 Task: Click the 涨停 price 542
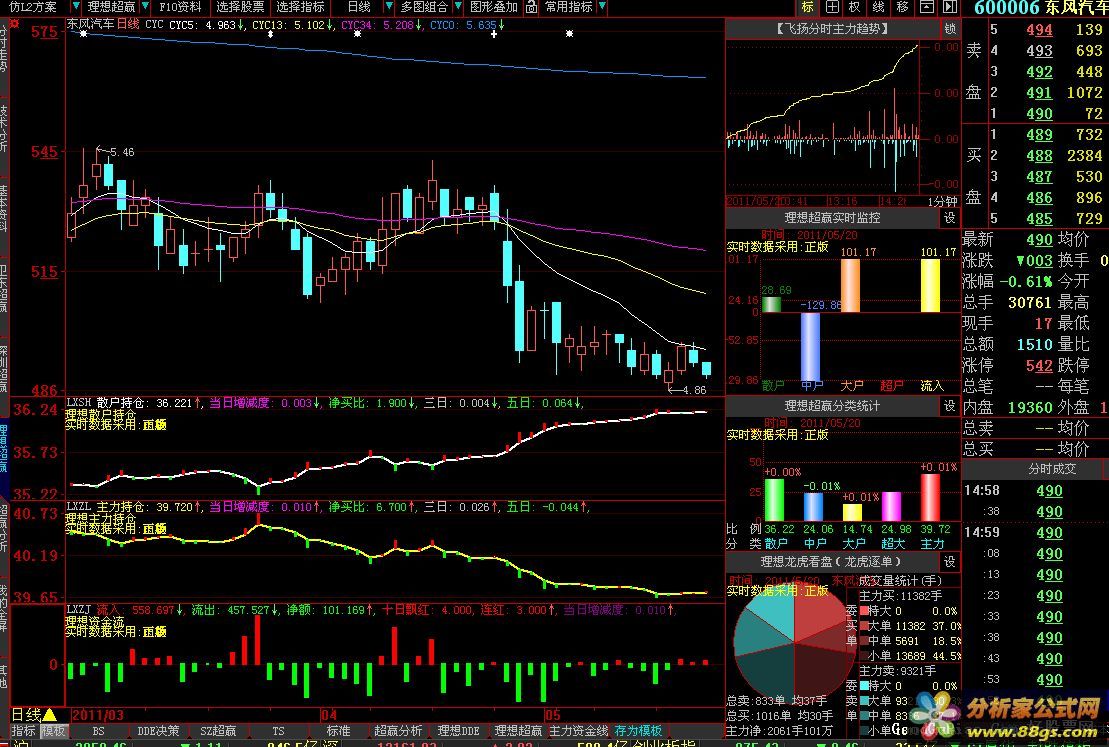click(x=1039, y=366)
